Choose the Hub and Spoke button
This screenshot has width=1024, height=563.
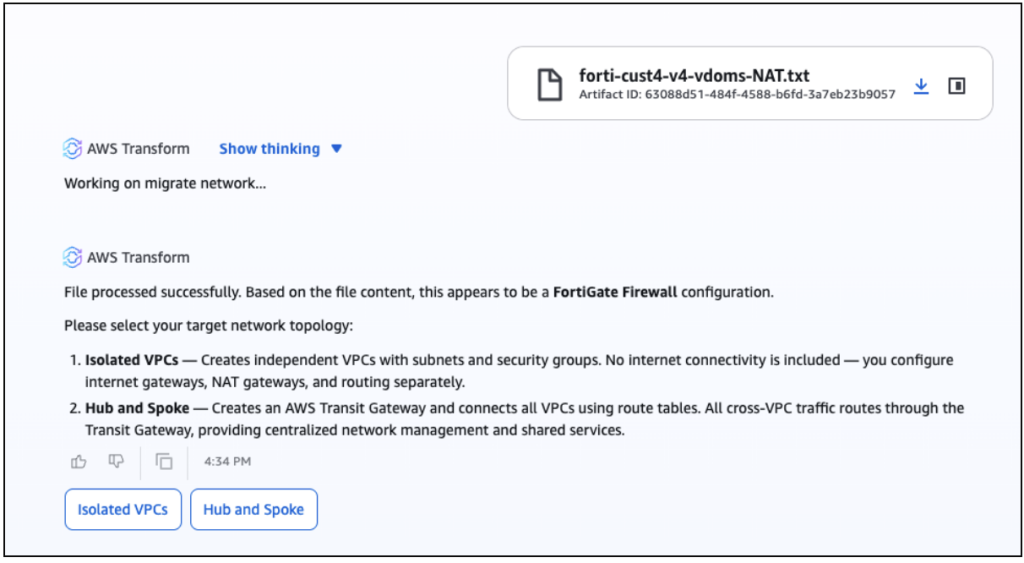[253, 509]
